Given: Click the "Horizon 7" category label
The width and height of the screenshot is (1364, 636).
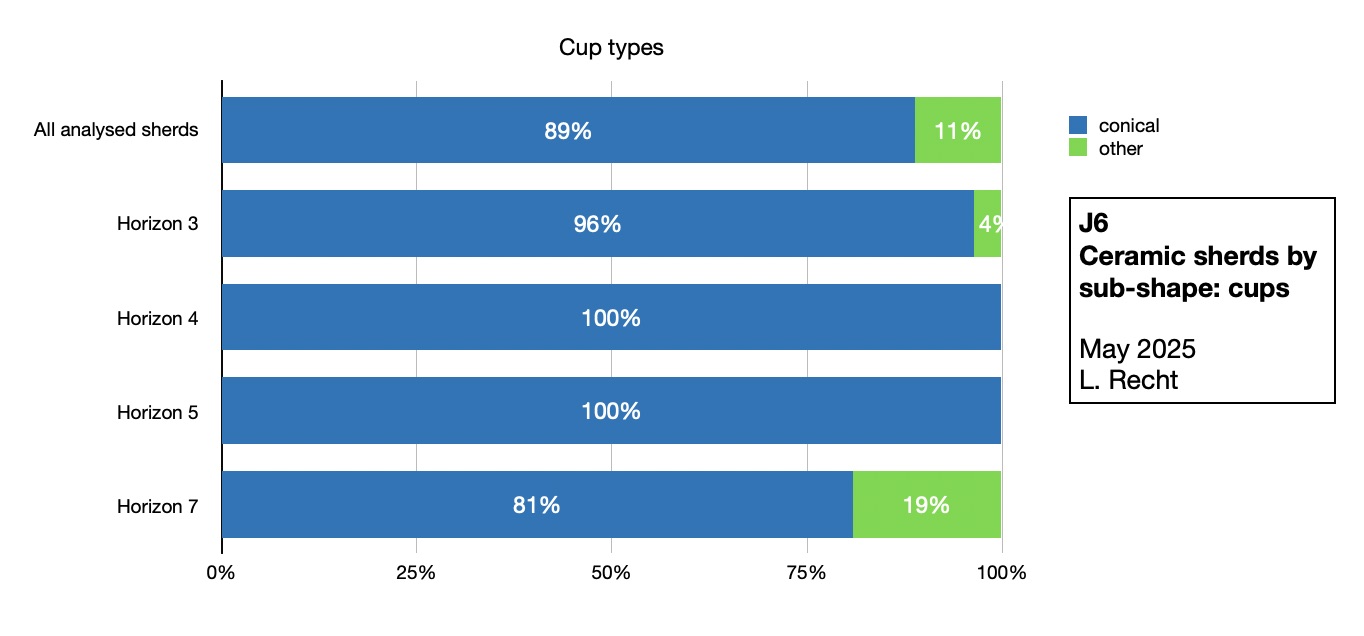Looking at the screenshot, I should (157, 506).
